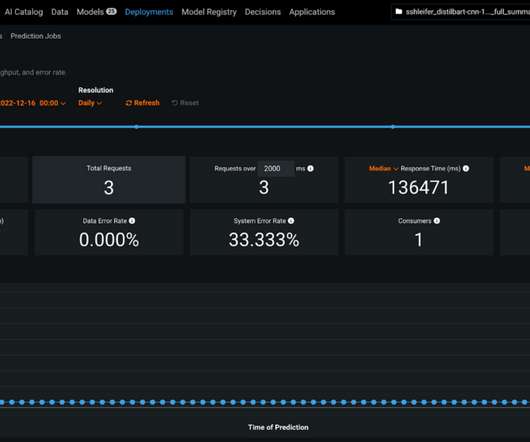The width and height of the screenshot is (530, 442).
Task: Click the Requests over threshold input field
Action: pyautogui.click(x=276, y=168)
